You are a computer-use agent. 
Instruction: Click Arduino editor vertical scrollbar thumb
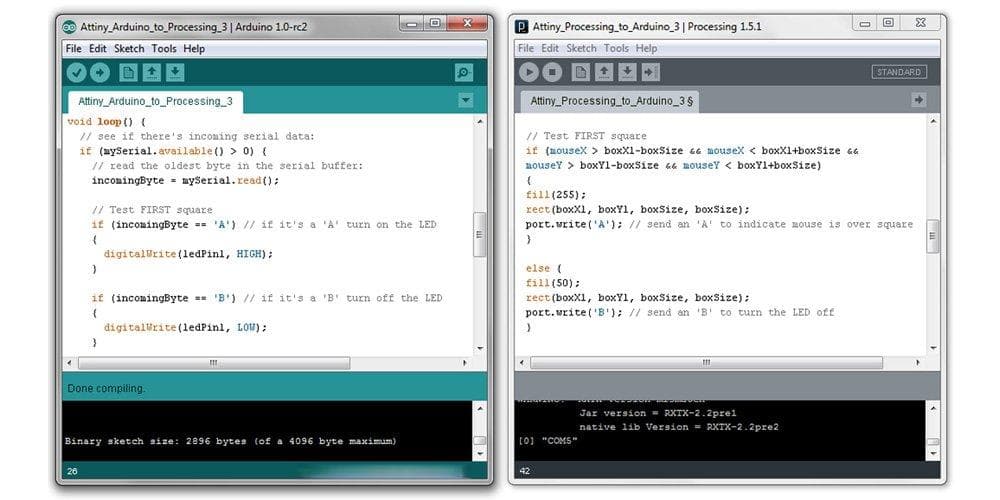click(x=480, y=234)
